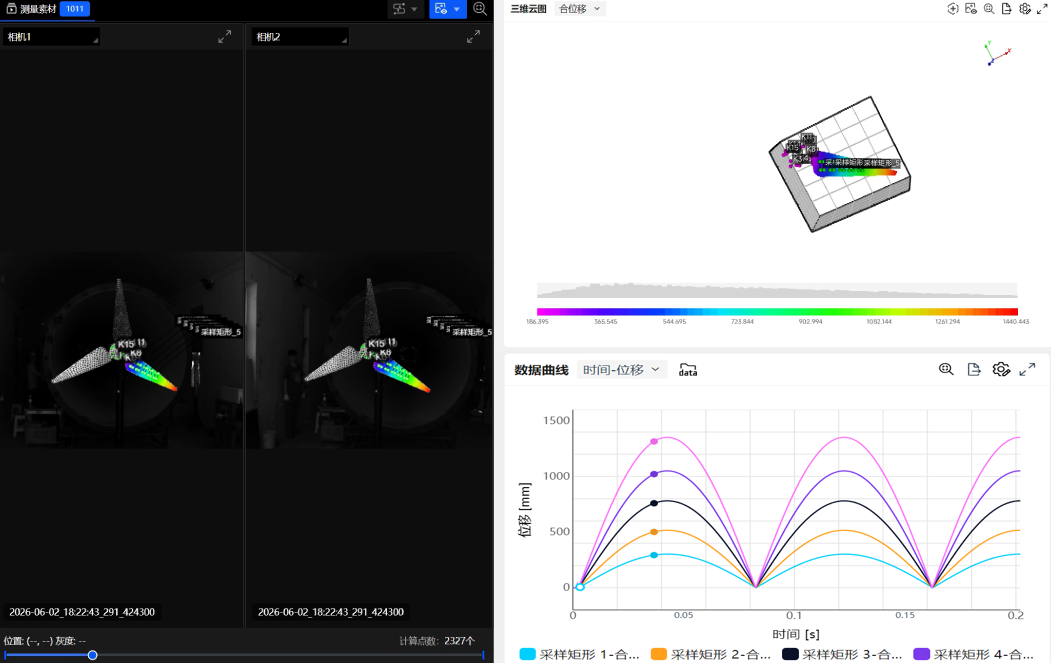
Task: Click the colored blade overlay in 相机2
Action: pos(402,377)
